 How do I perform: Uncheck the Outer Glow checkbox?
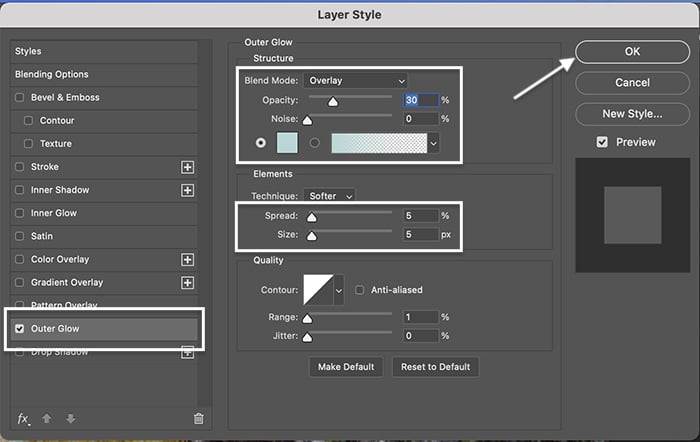(20, 329)
